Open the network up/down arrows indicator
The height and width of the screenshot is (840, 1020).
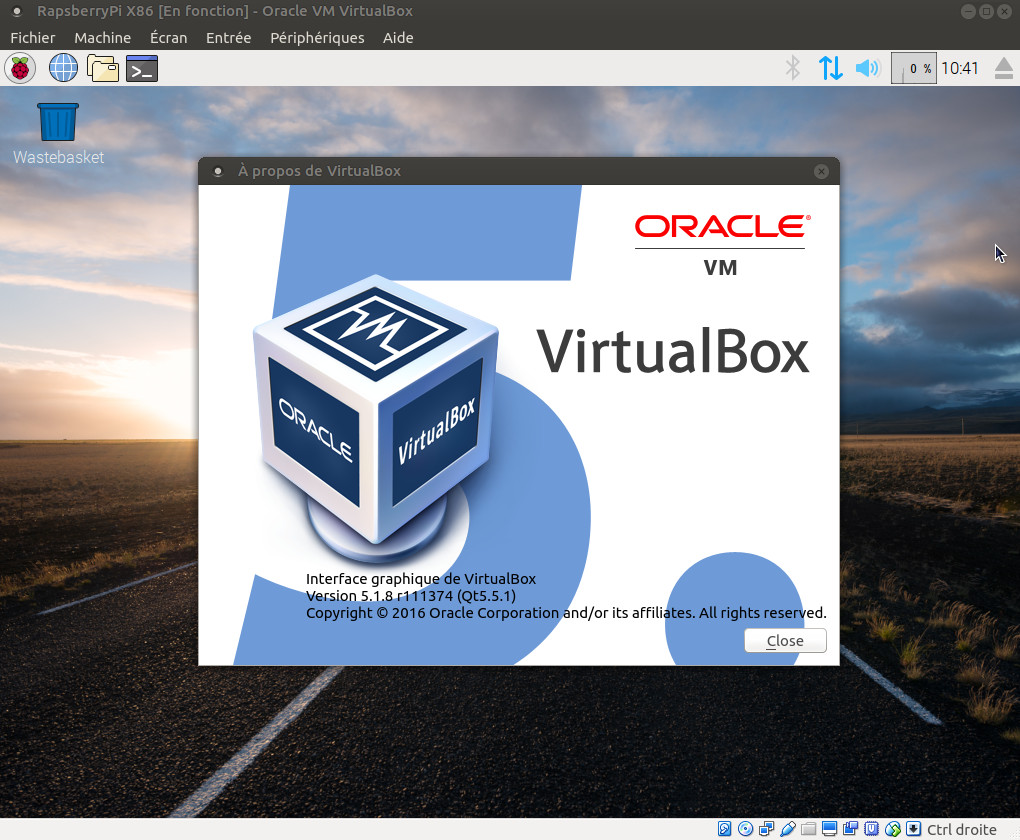tap(830, 68)
